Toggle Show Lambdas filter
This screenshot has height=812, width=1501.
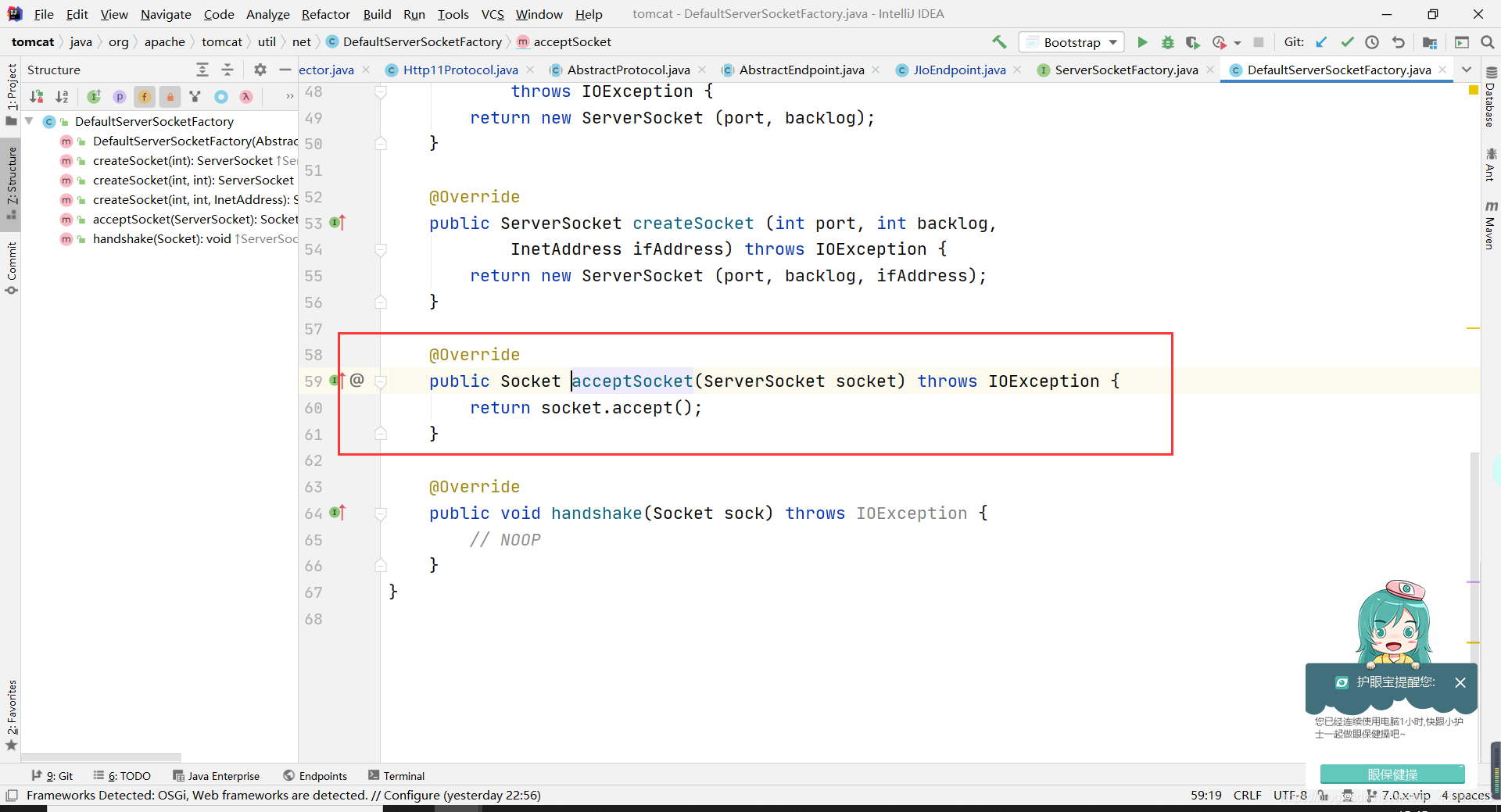(246, 97)
